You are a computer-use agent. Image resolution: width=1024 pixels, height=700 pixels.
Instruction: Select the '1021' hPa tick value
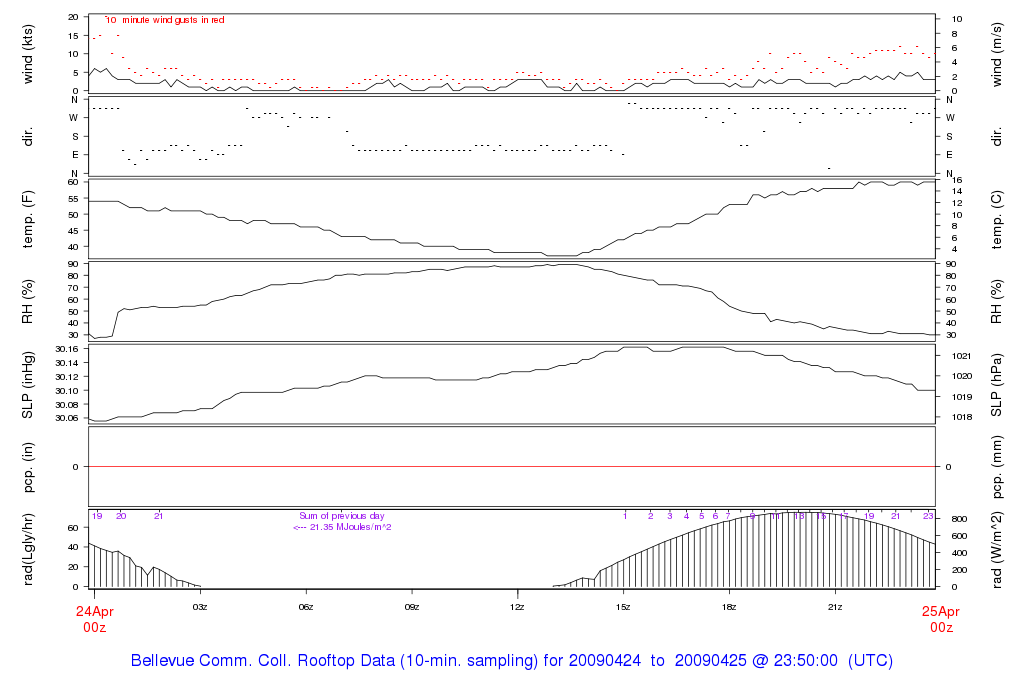point(962,356)
